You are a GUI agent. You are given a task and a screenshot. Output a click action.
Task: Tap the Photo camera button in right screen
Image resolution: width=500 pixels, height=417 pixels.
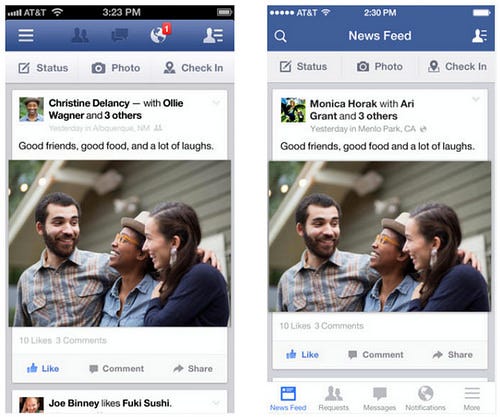click(x=380, y=67)
